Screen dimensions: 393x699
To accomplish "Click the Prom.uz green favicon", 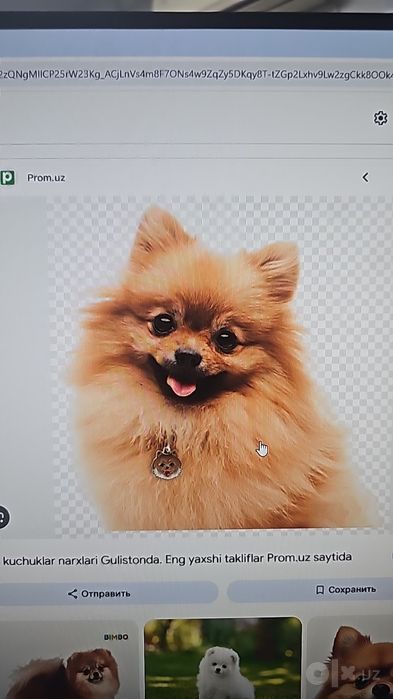I will coord(7,177).
